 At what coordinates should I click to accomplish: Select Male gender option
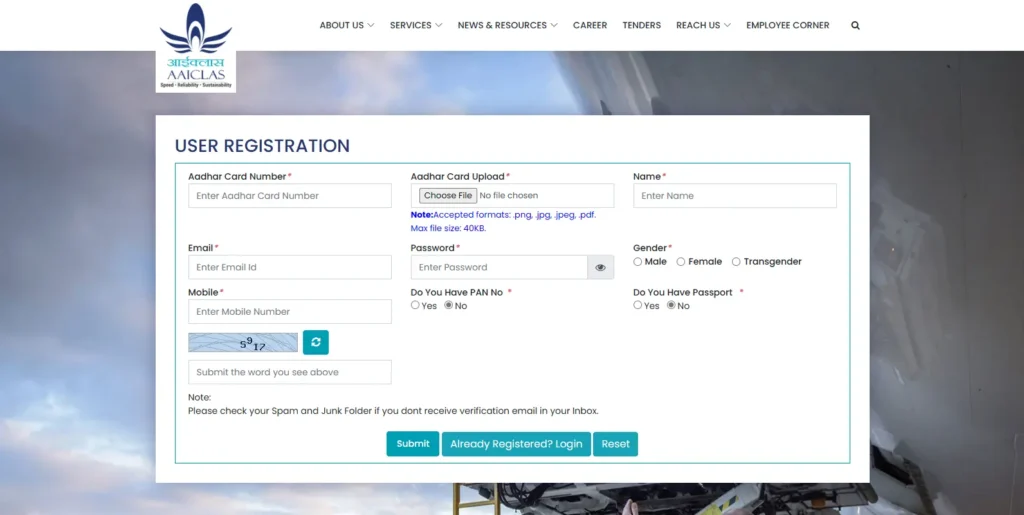click(638, 262)
